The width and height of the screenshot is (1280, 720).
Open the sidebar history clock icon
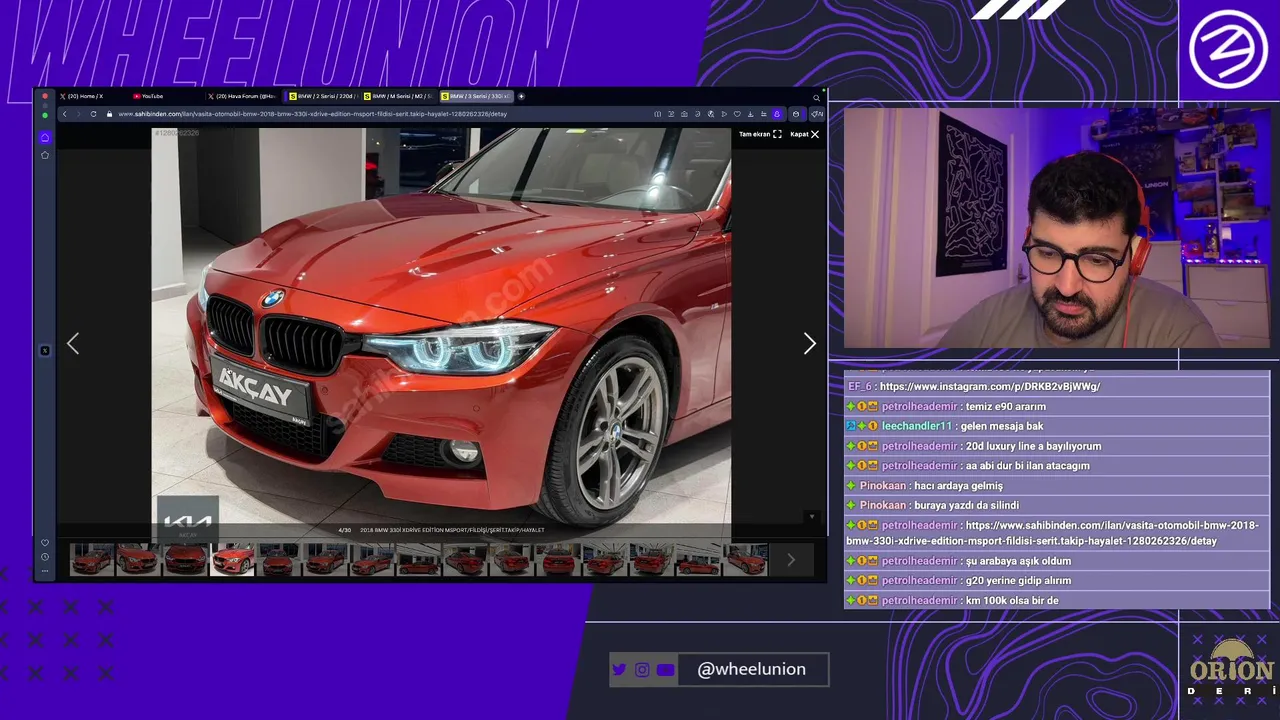[x=45, y=557]
